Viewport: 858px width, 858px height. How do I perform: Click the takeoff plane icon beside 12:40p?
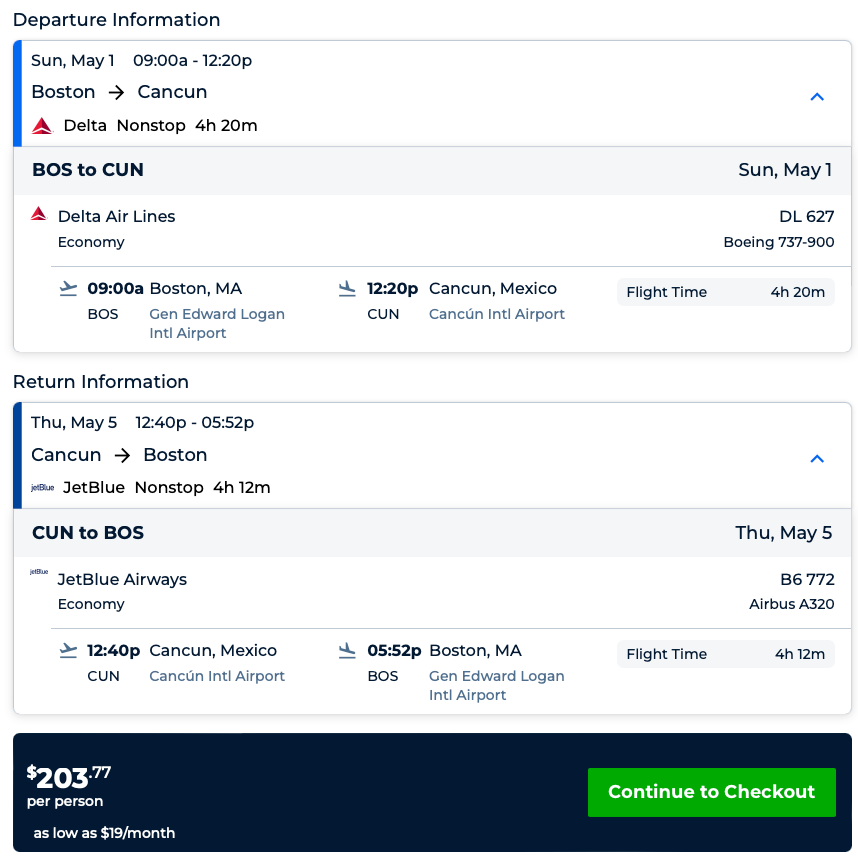pos(68,651)
